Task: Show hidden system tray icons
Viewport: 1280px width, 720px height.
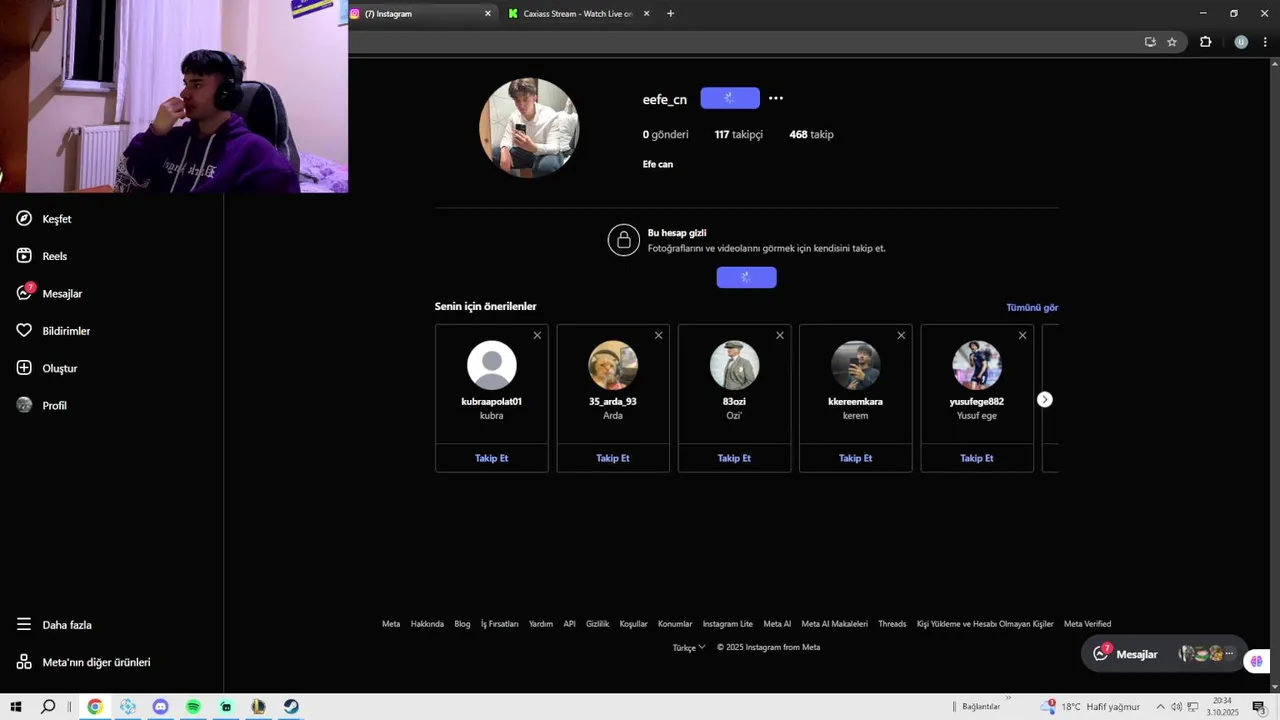Action: tap(1160, 707)
